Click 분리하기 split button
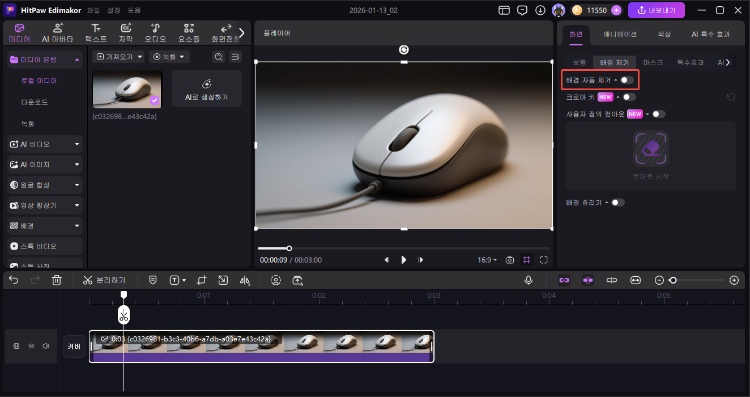This screenshot has width=750, height=397. (104, 280)
